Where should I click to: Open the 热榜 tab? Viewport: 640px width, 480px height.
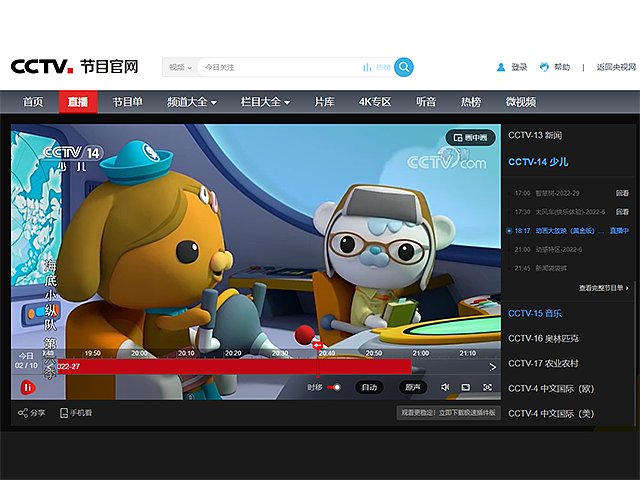471,102
